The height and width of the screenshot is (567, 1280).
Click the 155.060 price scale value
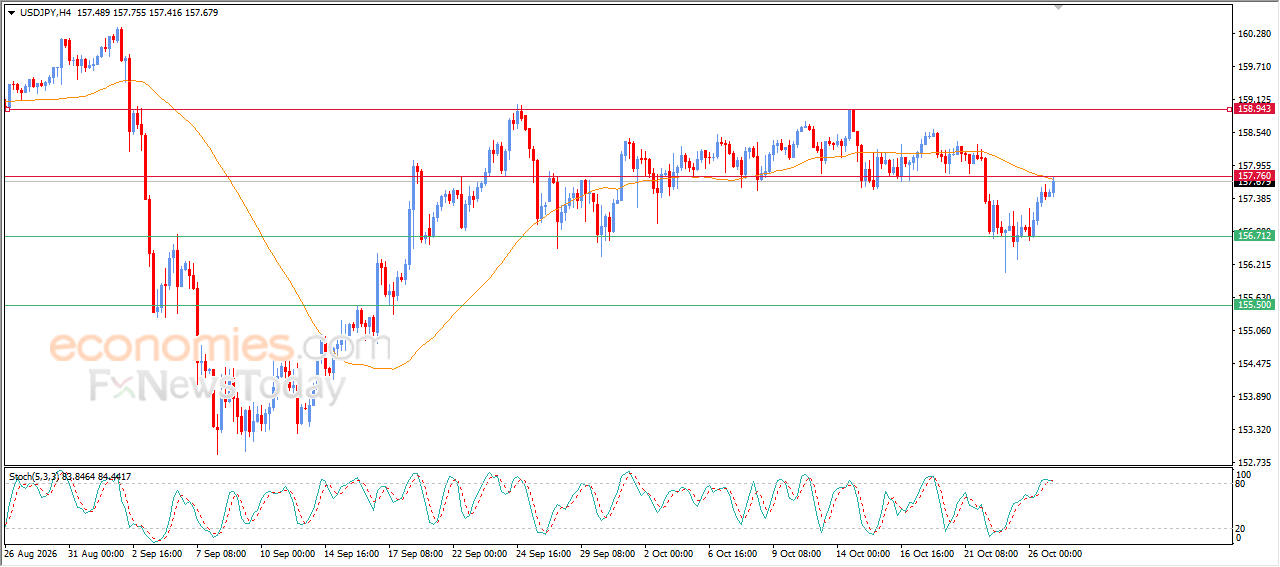pos(1254,331)
